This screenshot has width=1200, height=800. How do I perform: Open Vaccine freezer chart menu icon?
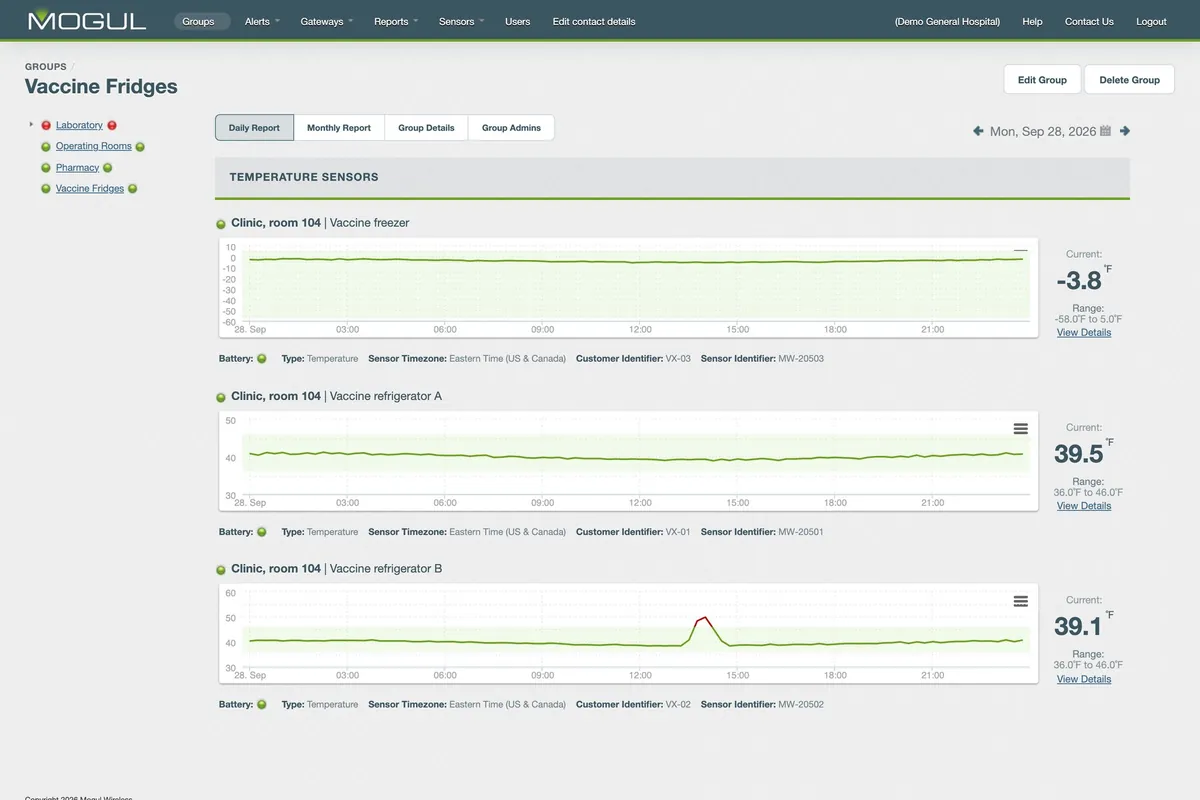coord(1020,251)
